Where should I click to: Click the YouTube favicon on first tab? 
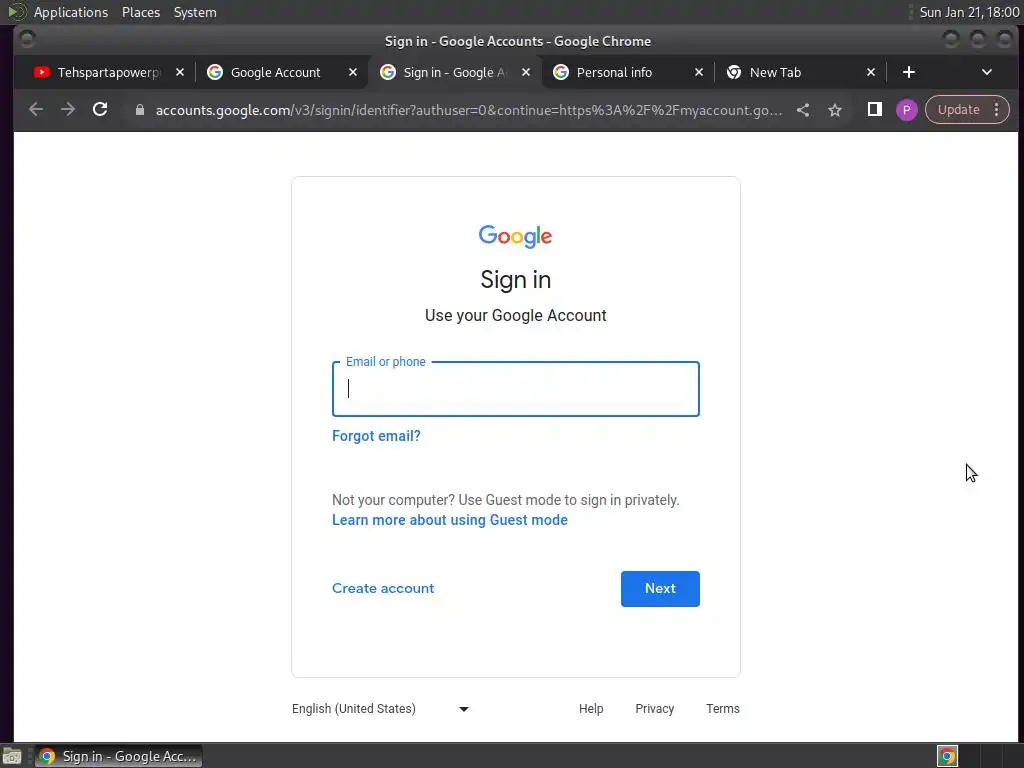42,72
